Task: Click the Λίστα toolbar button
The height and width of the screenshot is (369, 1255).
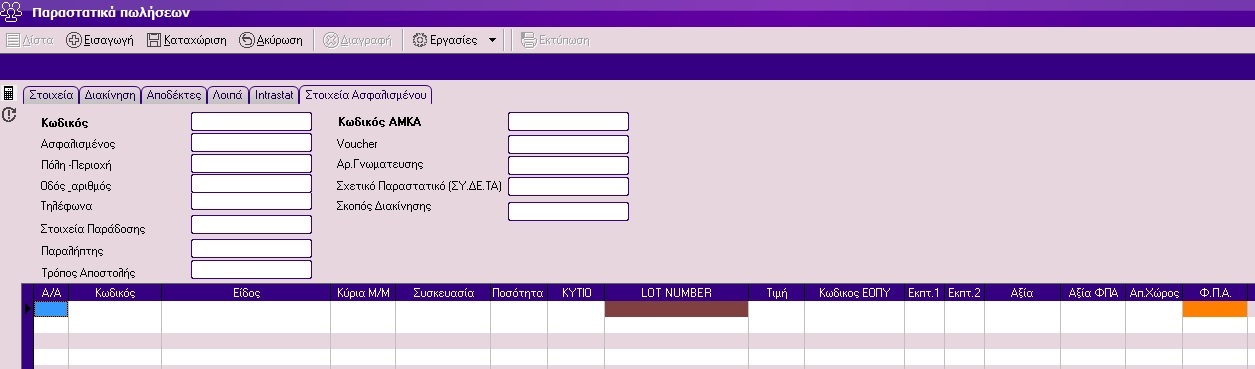Action: [30, 40]
